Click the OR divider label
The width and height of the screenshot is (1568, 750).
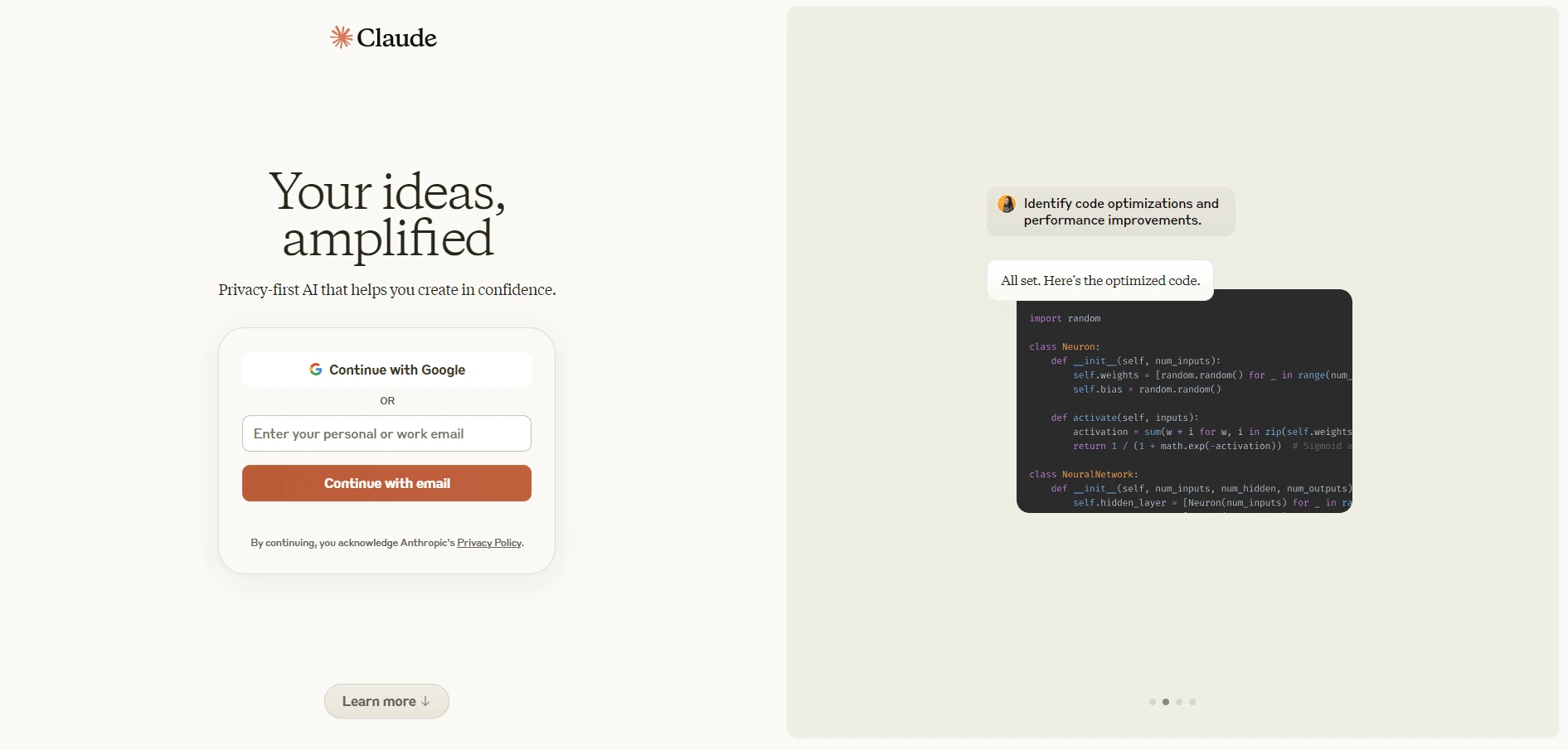[x=386, y=400]
